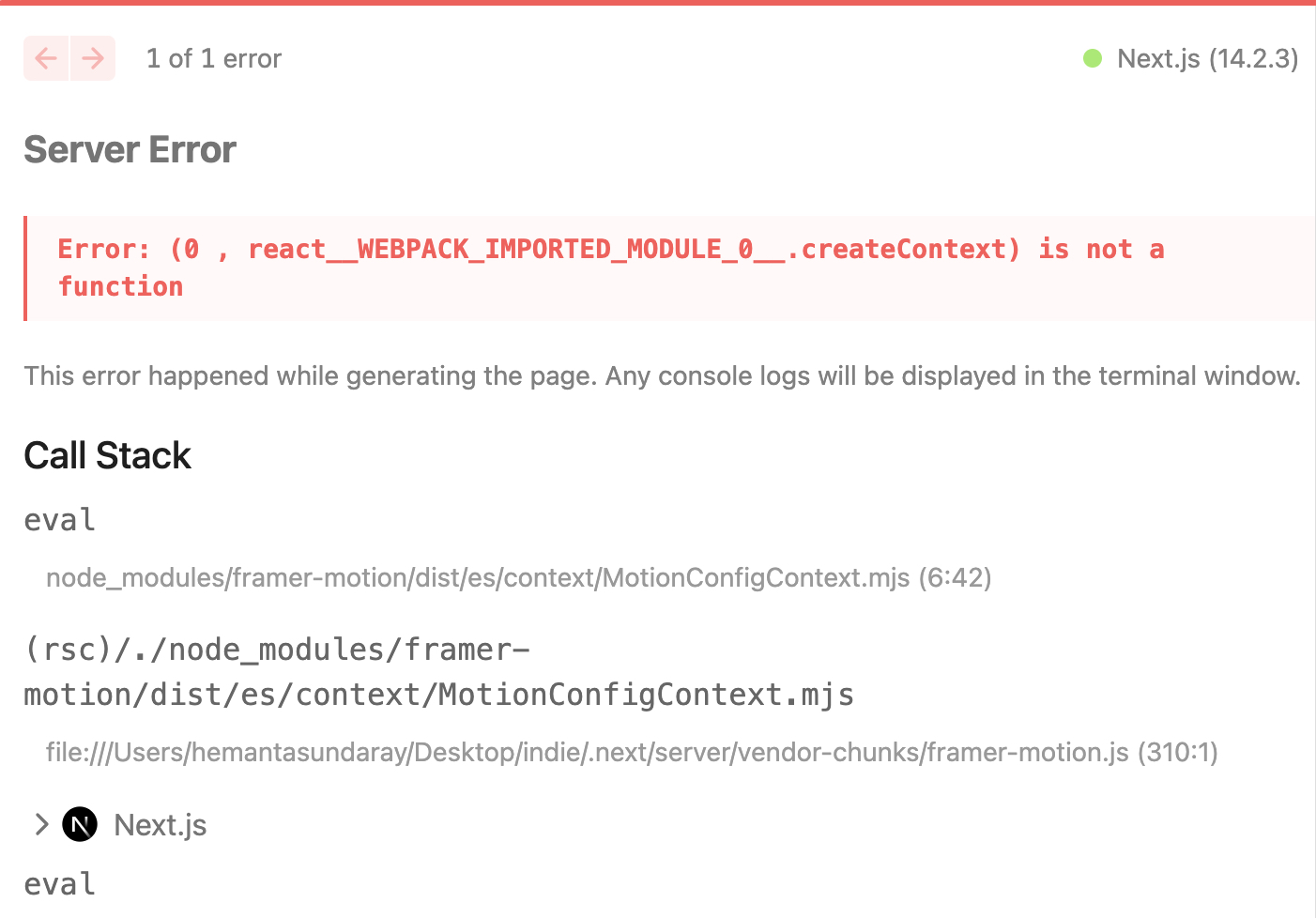Click the Next.js (14.2.3) version label

tap(1207, 58)
